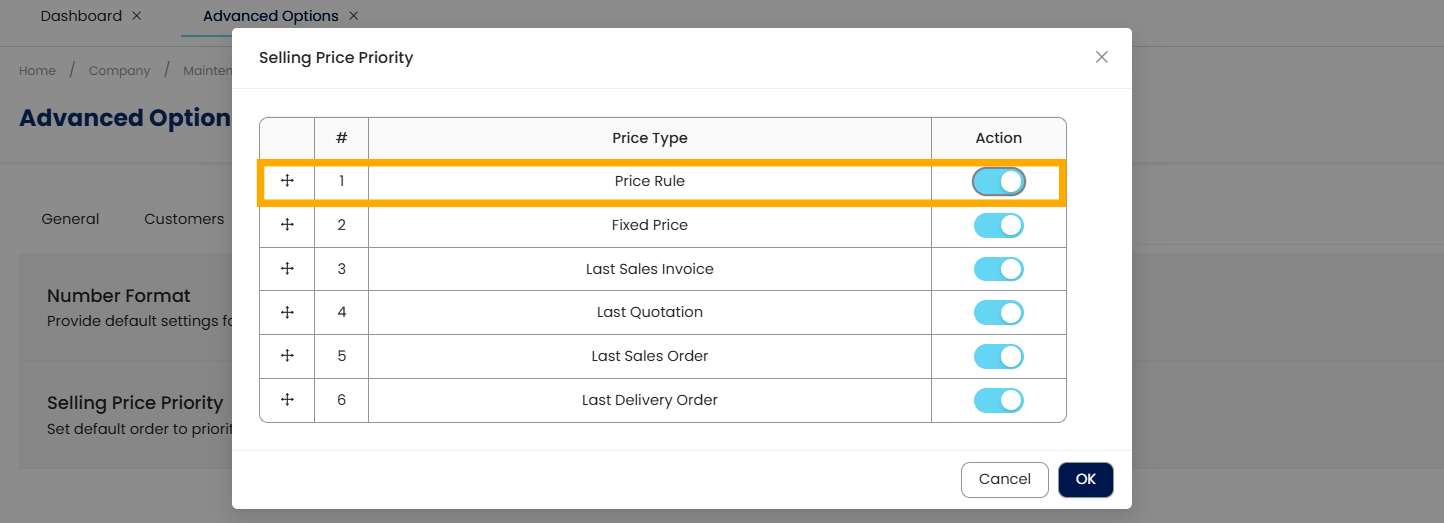The width and height of the screenshot is (1444, 523).
Task: Turn off the Fixed Price toggle
Action: pos(998,225)
